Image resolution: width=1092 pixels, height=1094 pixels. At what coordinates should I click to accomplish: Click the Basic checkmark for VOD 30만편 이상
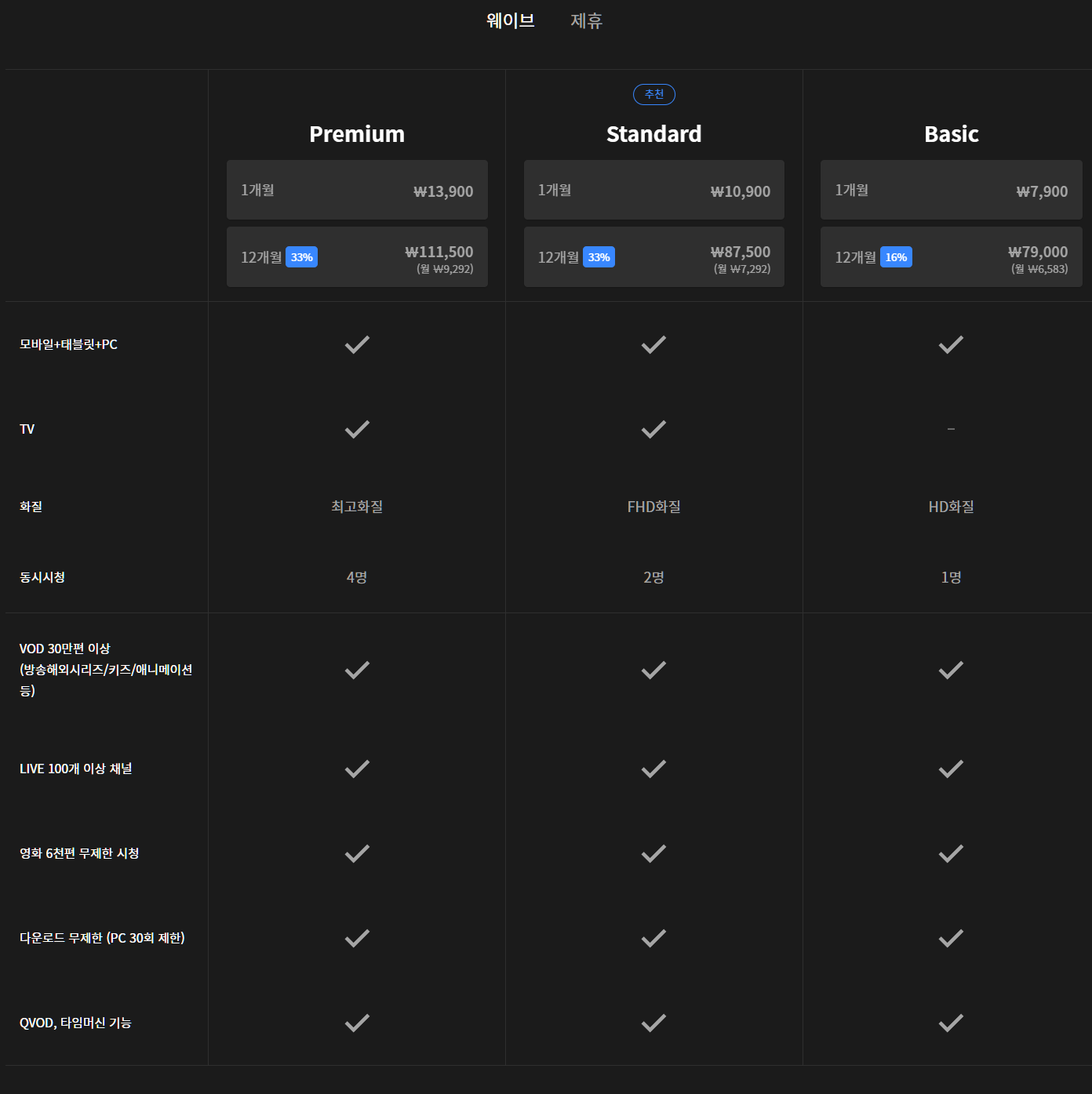click(951, 670)
